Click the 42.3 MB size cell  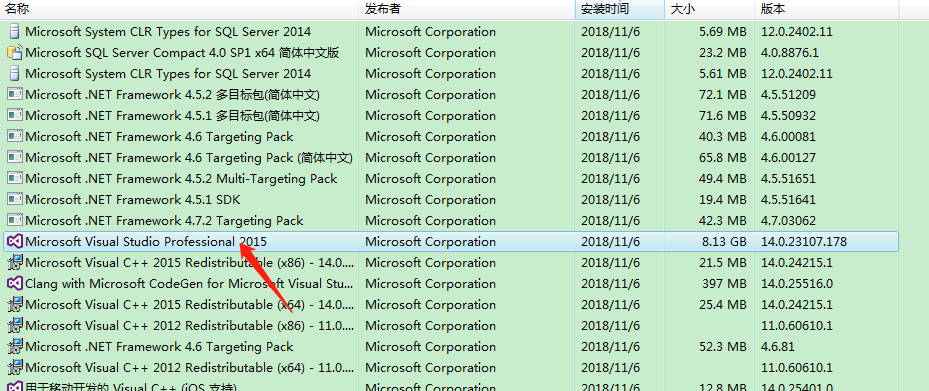pos(723,220)
